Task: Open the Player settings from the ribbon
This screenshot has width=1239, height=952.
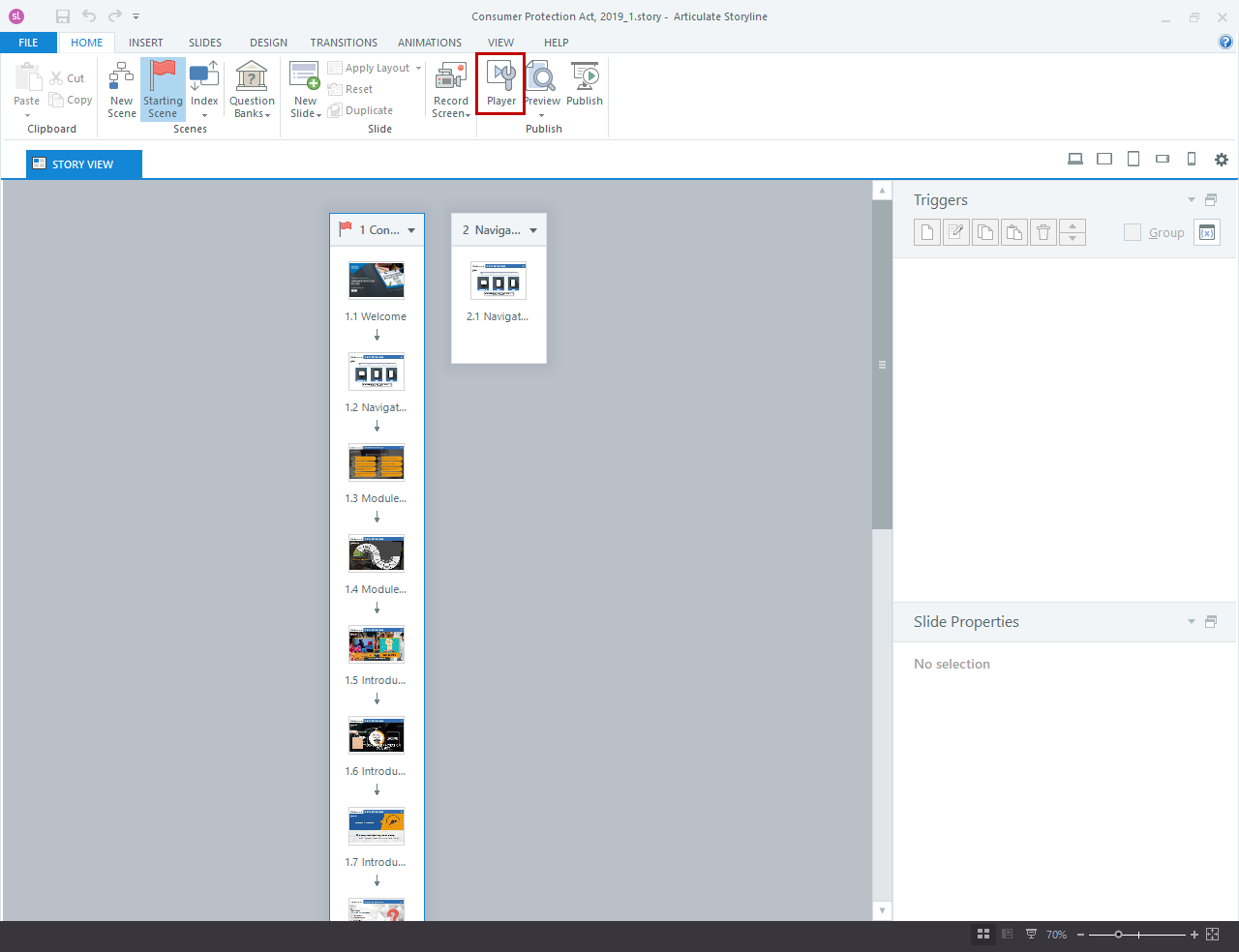Action: pos(500,84)
